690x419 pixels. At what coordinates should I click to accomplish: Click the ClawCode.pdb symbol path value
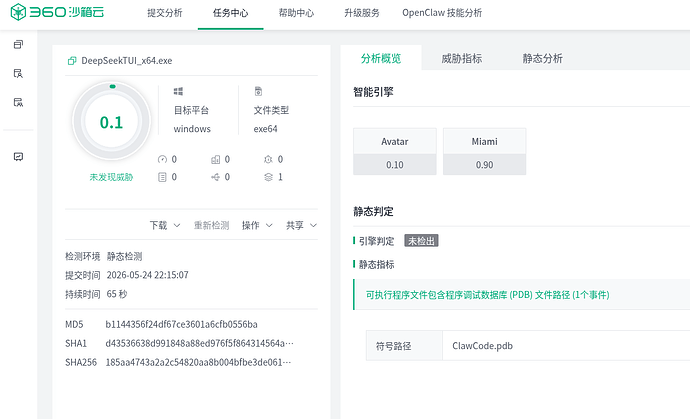(x=482, y=346)
